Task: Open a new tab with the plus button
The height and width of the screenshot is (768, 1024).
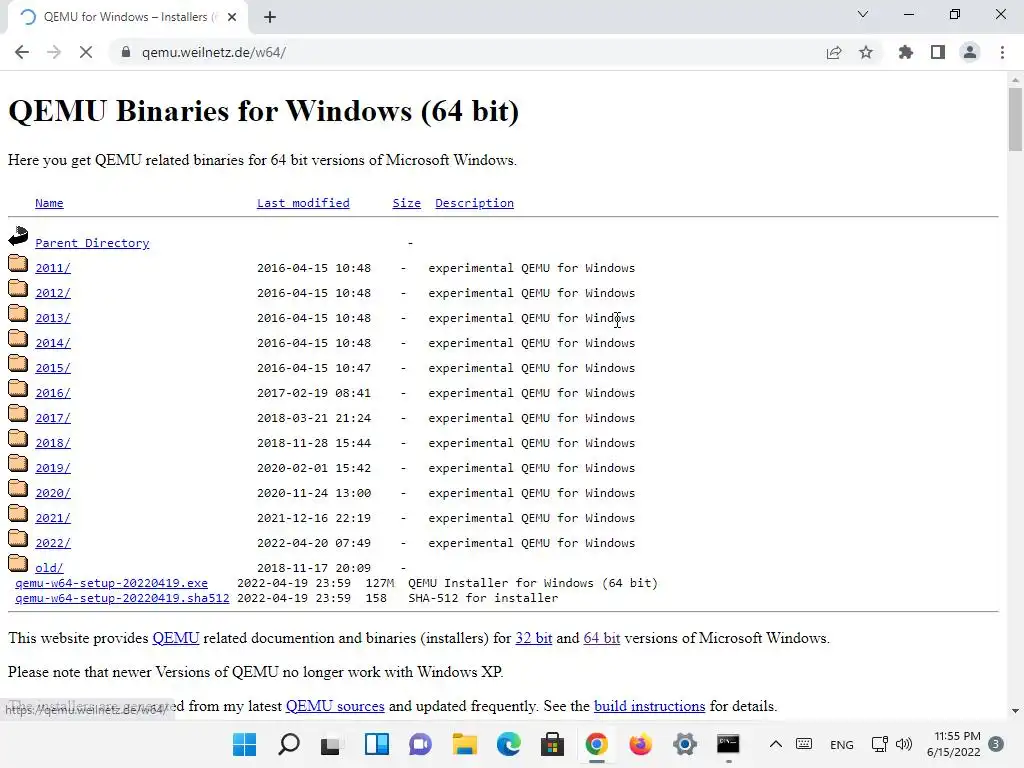Action: pos(270,17)
